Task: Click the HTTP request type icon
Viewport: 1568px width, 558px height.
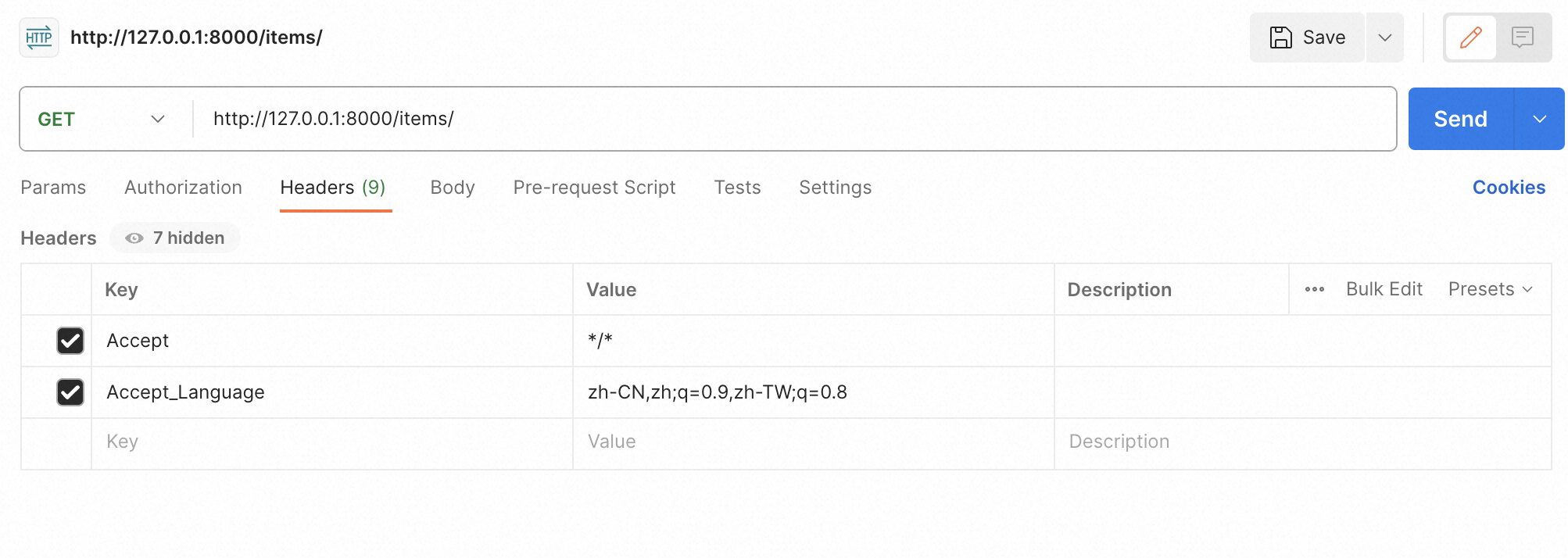Action: [x=39, y=38]
